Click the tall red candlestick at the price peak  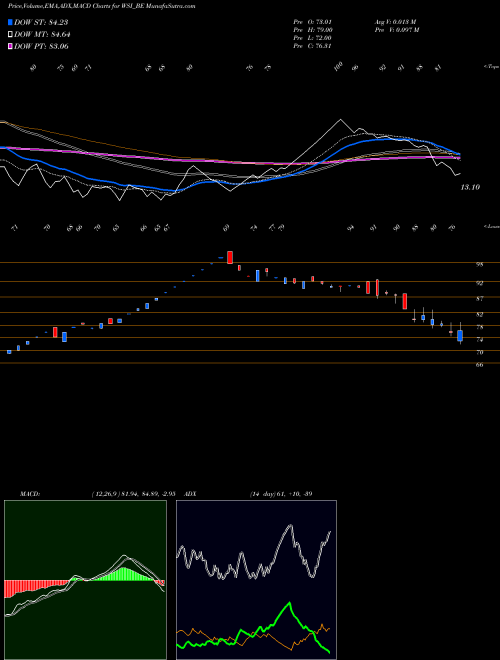pyautogui.click(x=230, y=257)
